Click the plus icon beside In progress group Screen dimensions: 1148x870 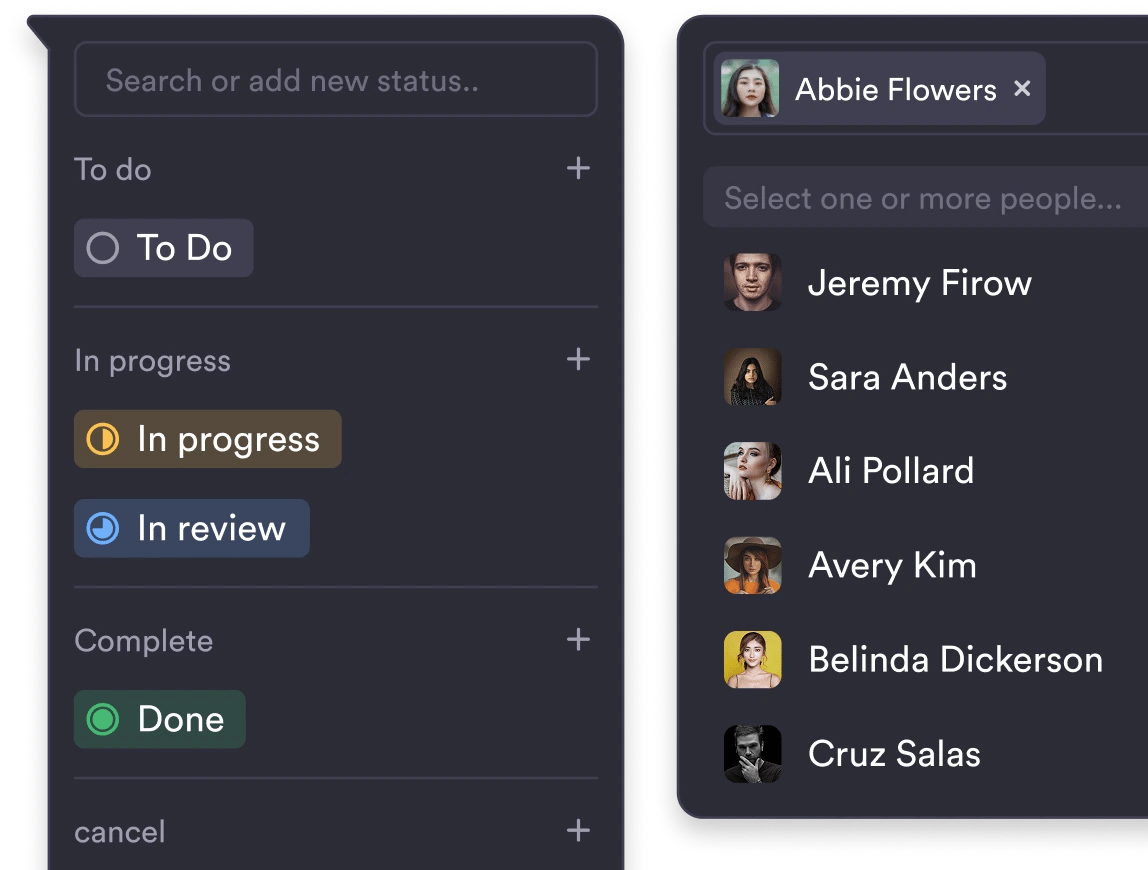tap(578, 359)
